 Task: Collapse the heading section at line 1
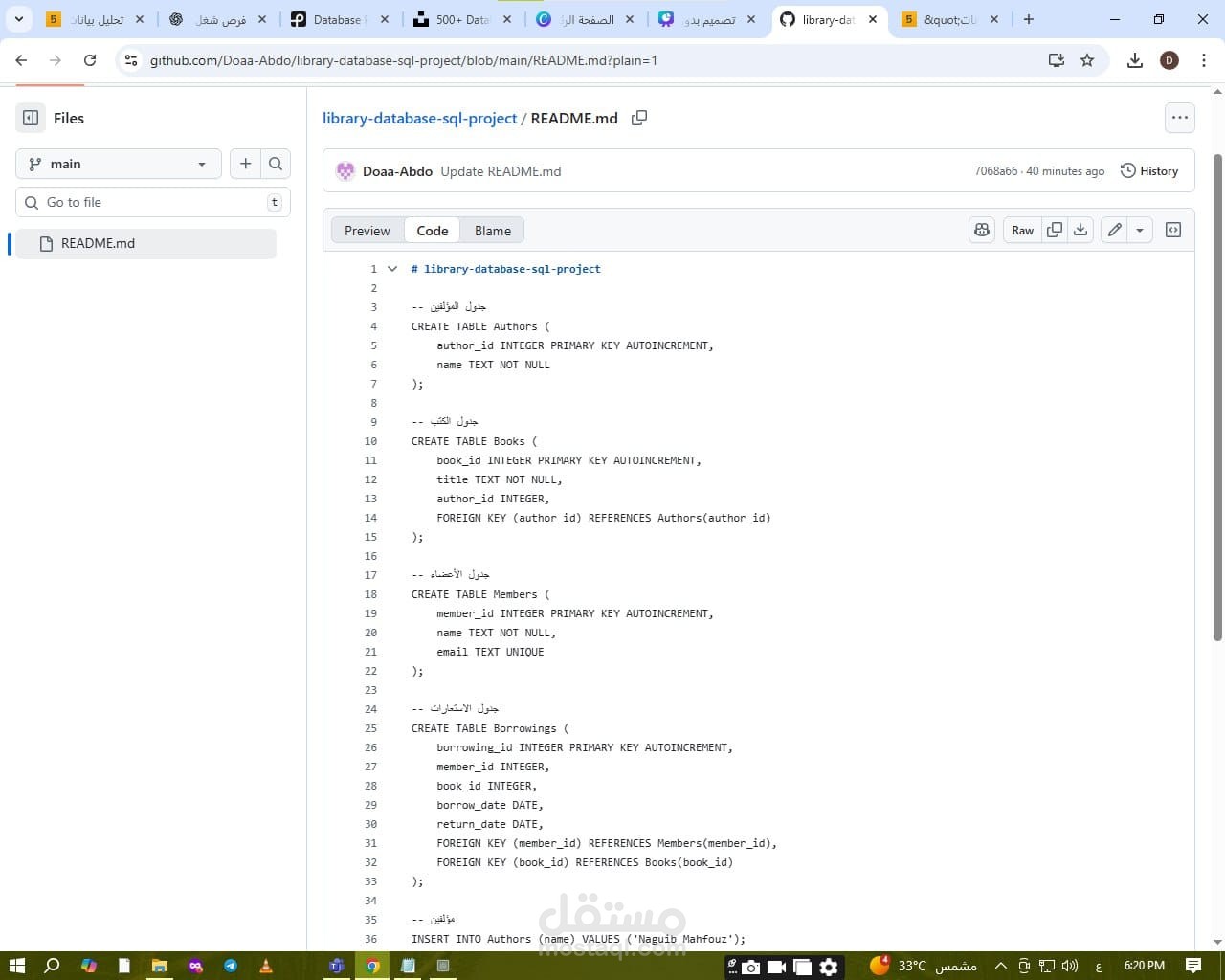pyautogui.click(x=392, y=269)
